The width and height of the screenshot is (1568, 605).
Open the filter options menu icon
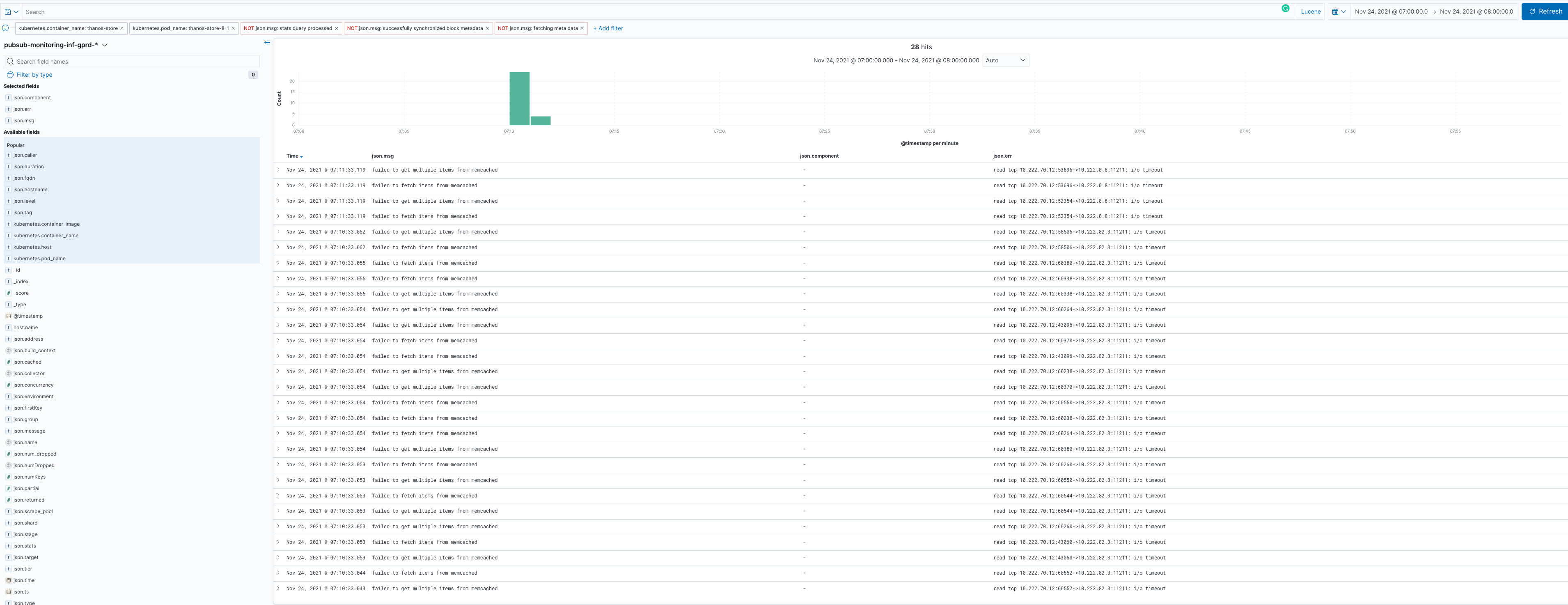(x=5, y=28)
